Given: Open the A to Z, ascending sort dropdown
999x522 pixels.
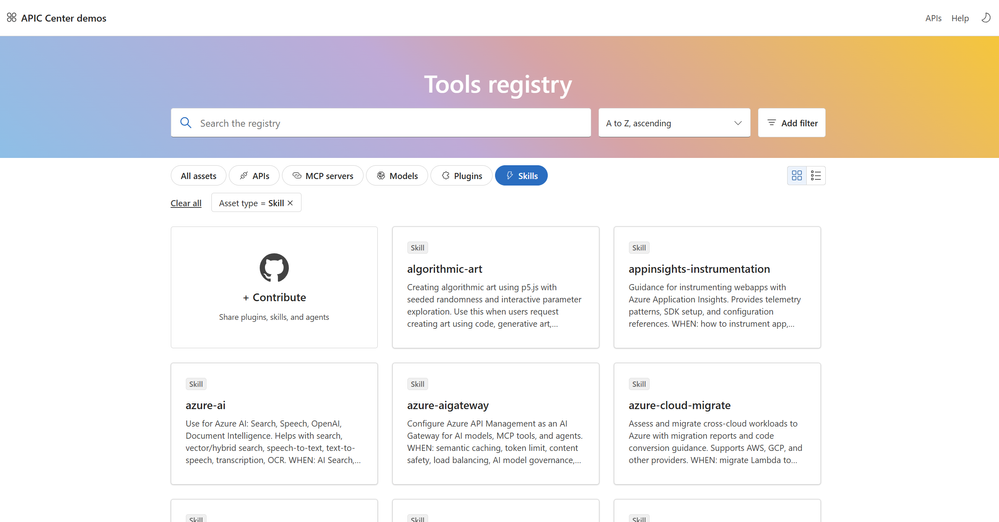Looking at the screenshot, I should tap(674, 123).
